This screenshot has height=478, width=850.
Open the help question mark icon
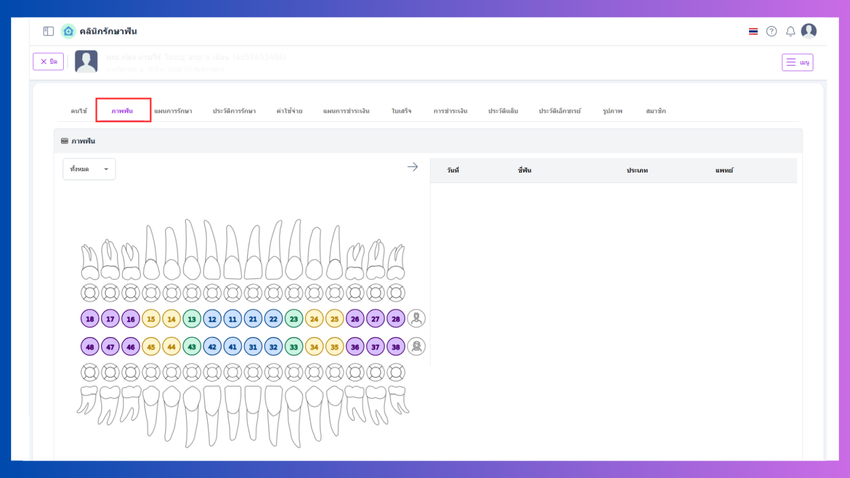click(x=771, y=31)
